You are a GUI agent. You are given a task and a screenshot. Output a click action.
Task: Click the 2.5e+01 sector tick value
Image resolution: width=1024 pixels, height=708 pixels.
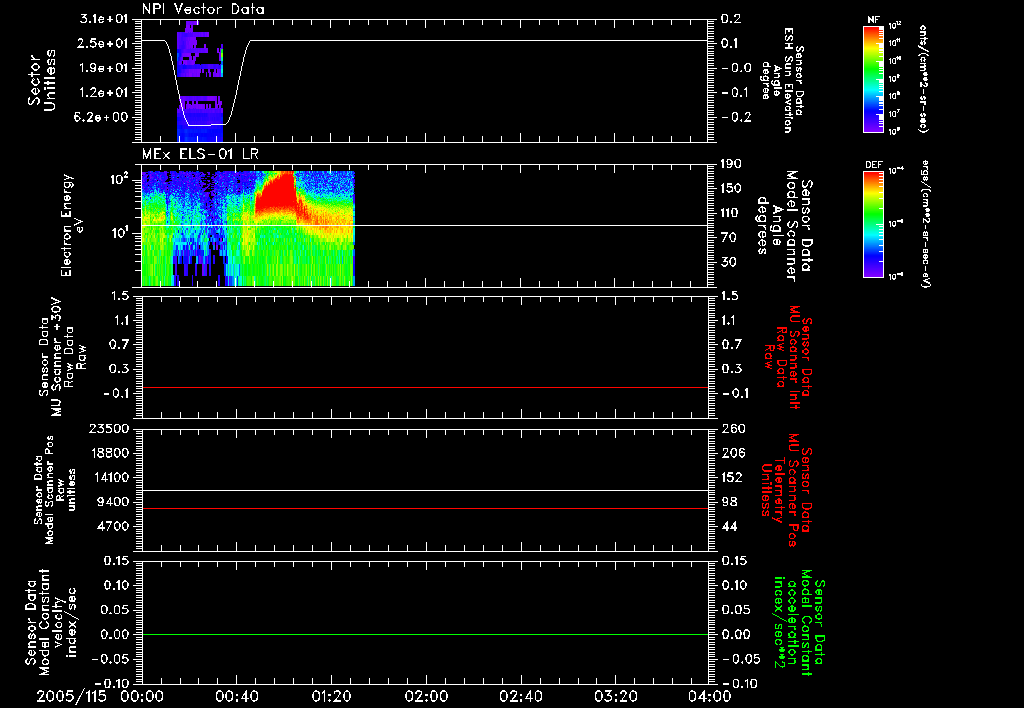click(x=104, y=43)
